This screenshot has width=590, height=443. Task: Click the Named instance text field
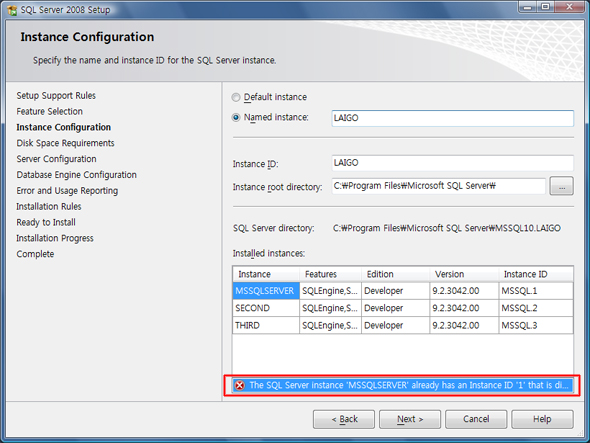point(452,118)
